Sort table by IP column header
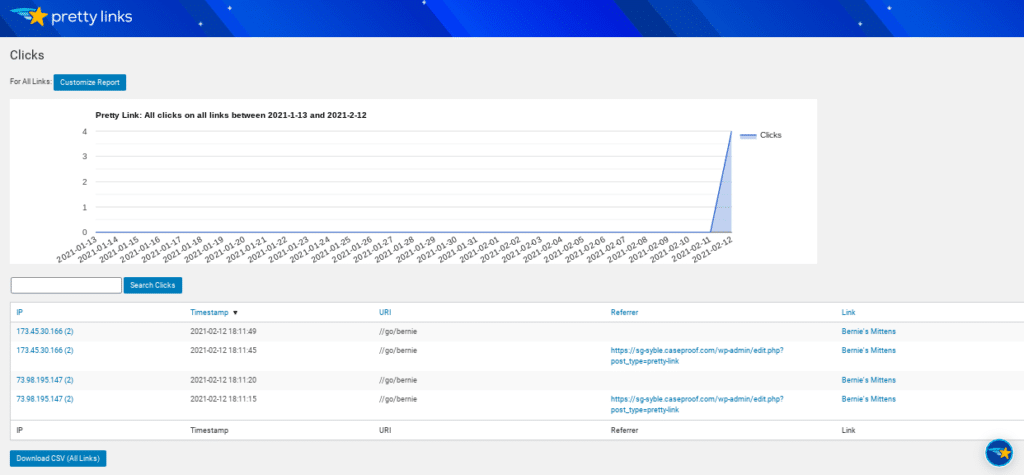This screenshot has height=475, width=1024. (x=21, y=312)
